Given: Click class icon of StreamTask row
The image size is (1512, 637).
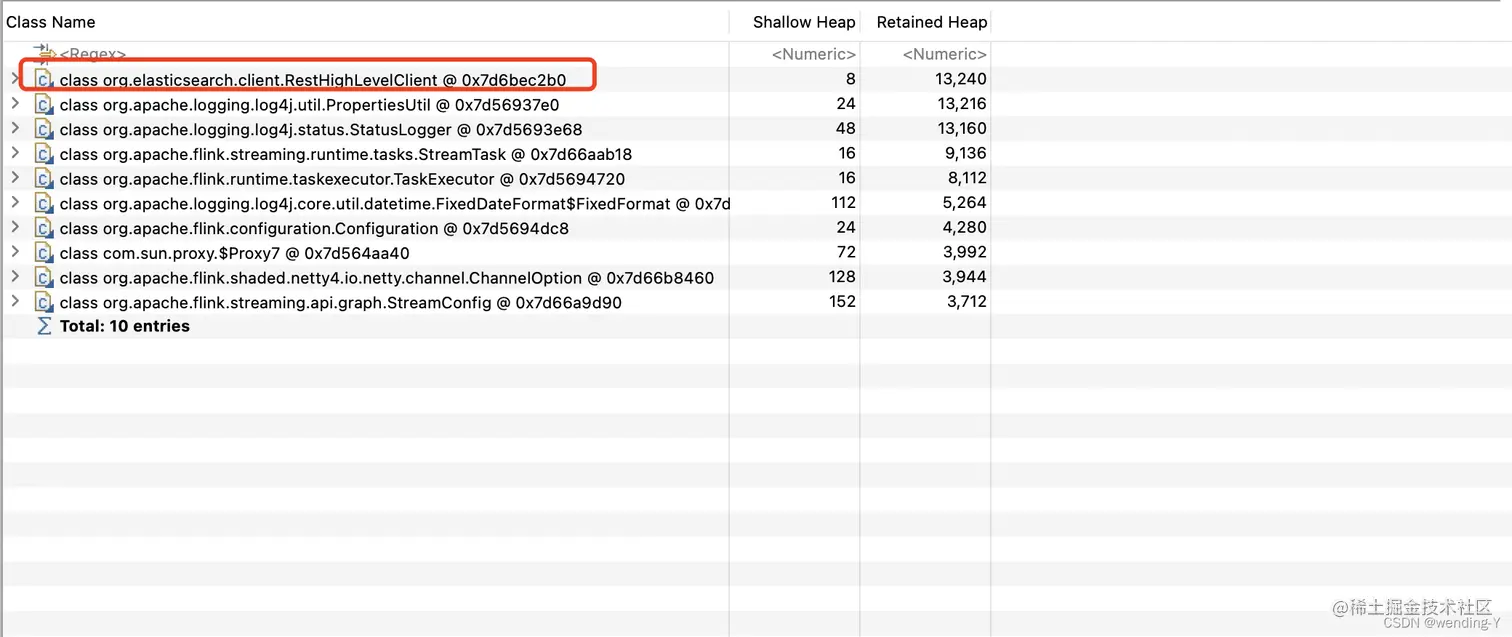Looking at the screenshot, I should [x=43, y=154].
